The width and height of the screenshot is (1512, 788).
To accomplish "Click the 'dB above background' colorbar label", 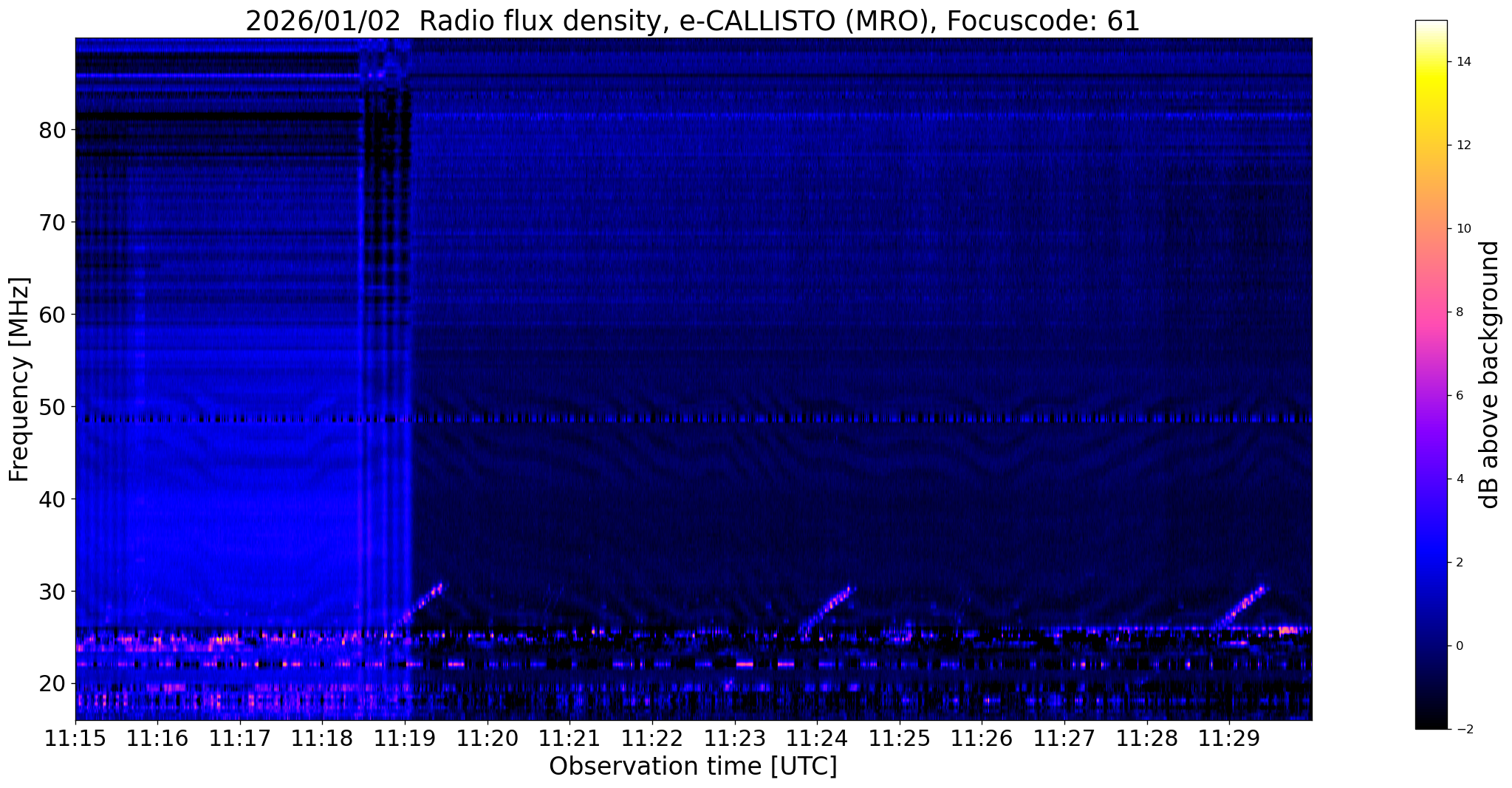I will (1490, 374).
